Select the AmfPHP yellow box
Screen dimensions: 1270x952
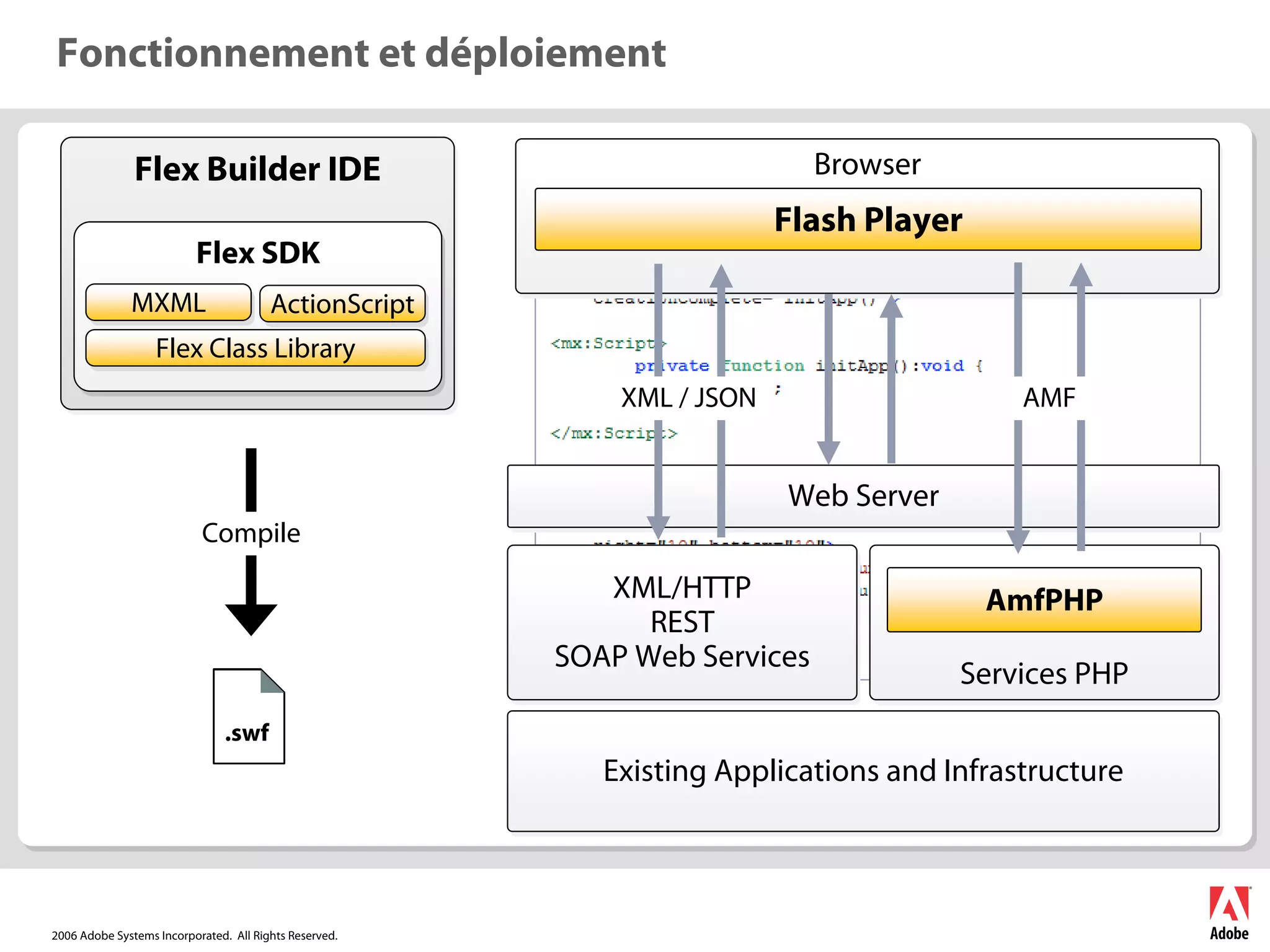click(x=1044, y=600)
